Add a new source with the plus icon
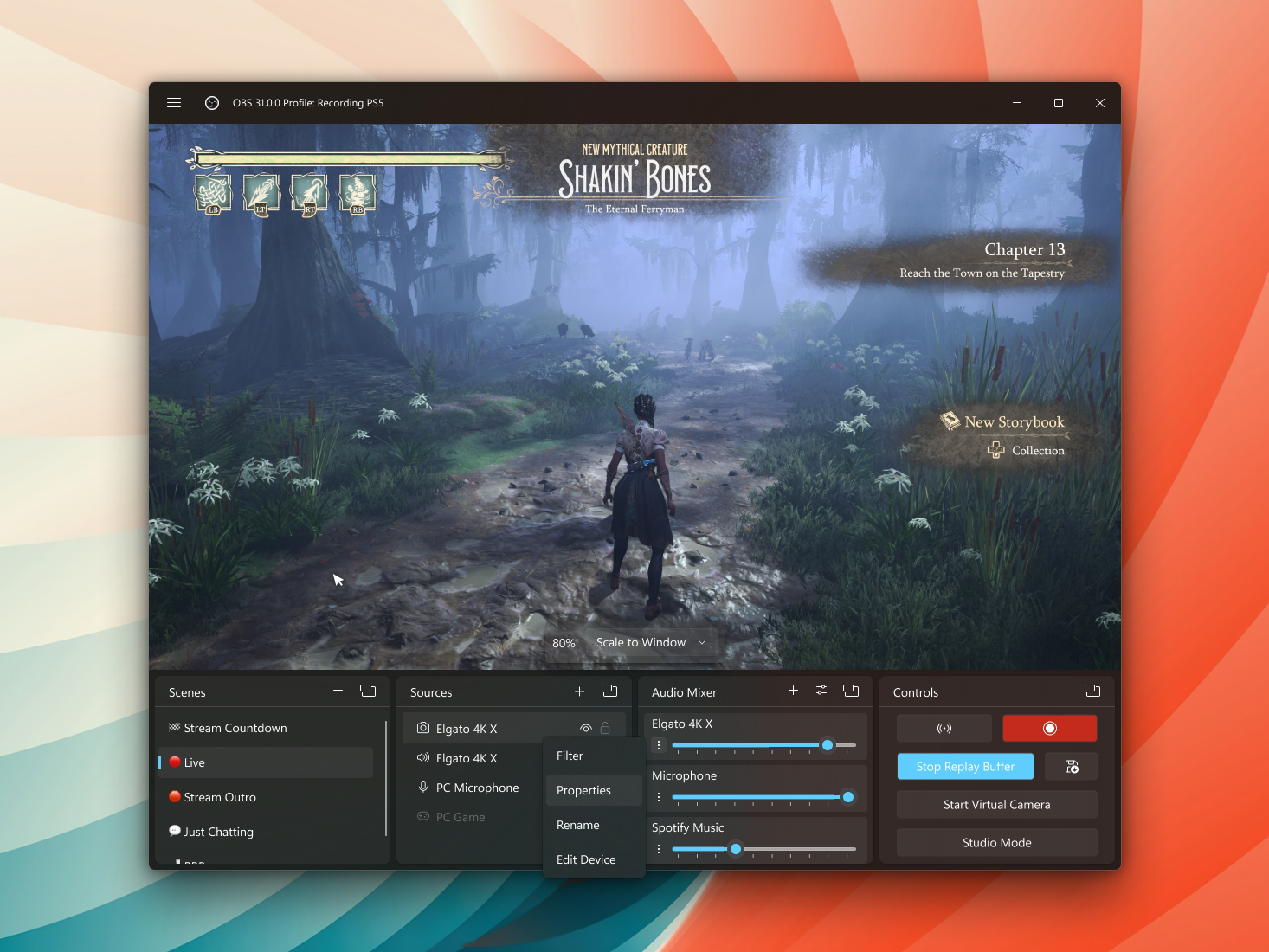The image size is (1269, 952). click(579, 691)
